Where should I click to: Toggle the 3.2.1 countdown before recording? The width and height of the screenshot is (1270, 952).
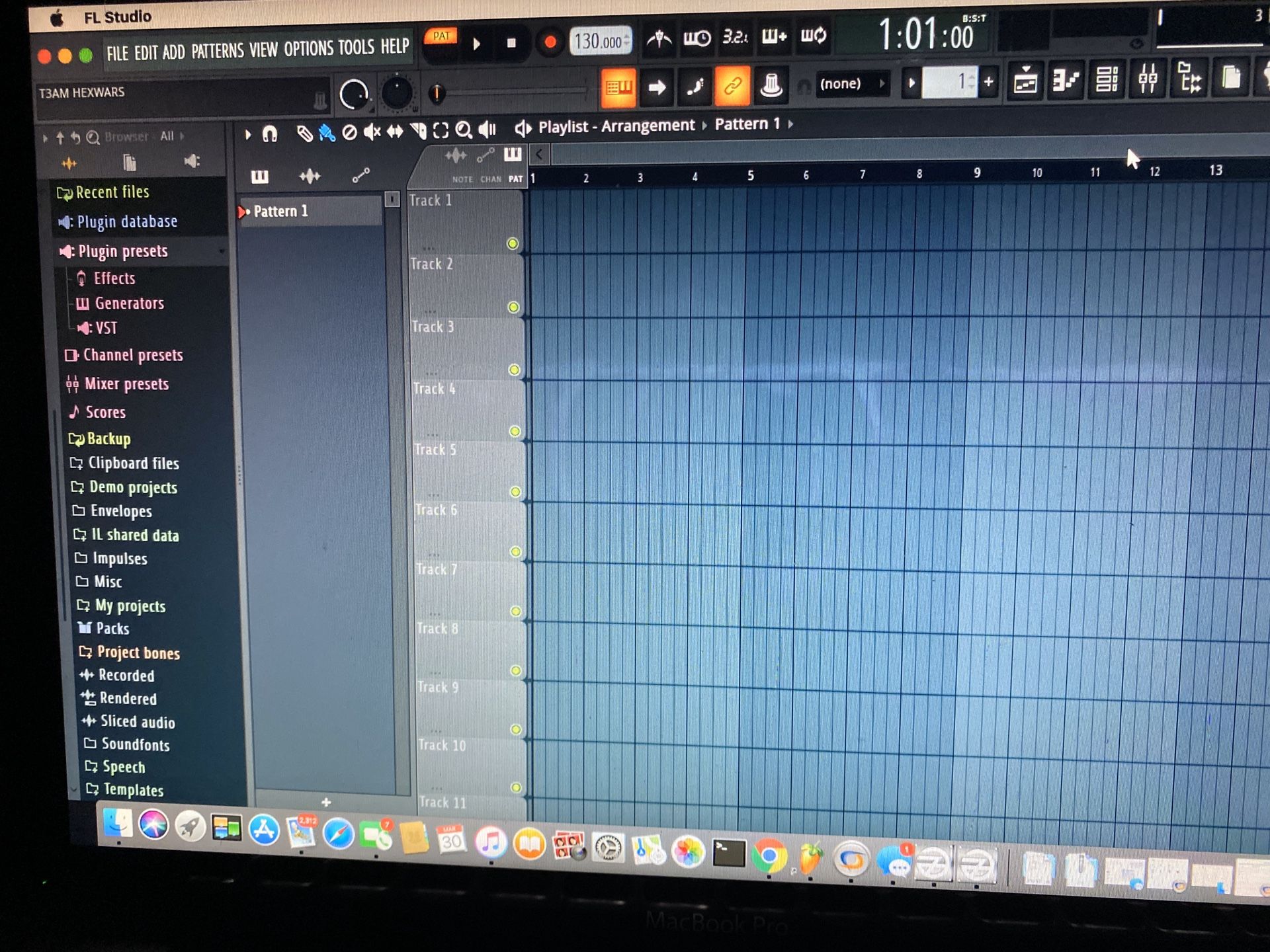(735, 36)
